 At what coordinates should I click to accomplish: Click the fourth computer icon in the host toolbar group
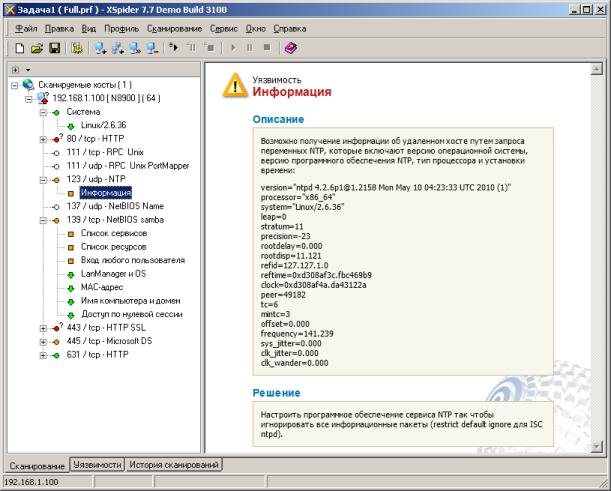134,48
